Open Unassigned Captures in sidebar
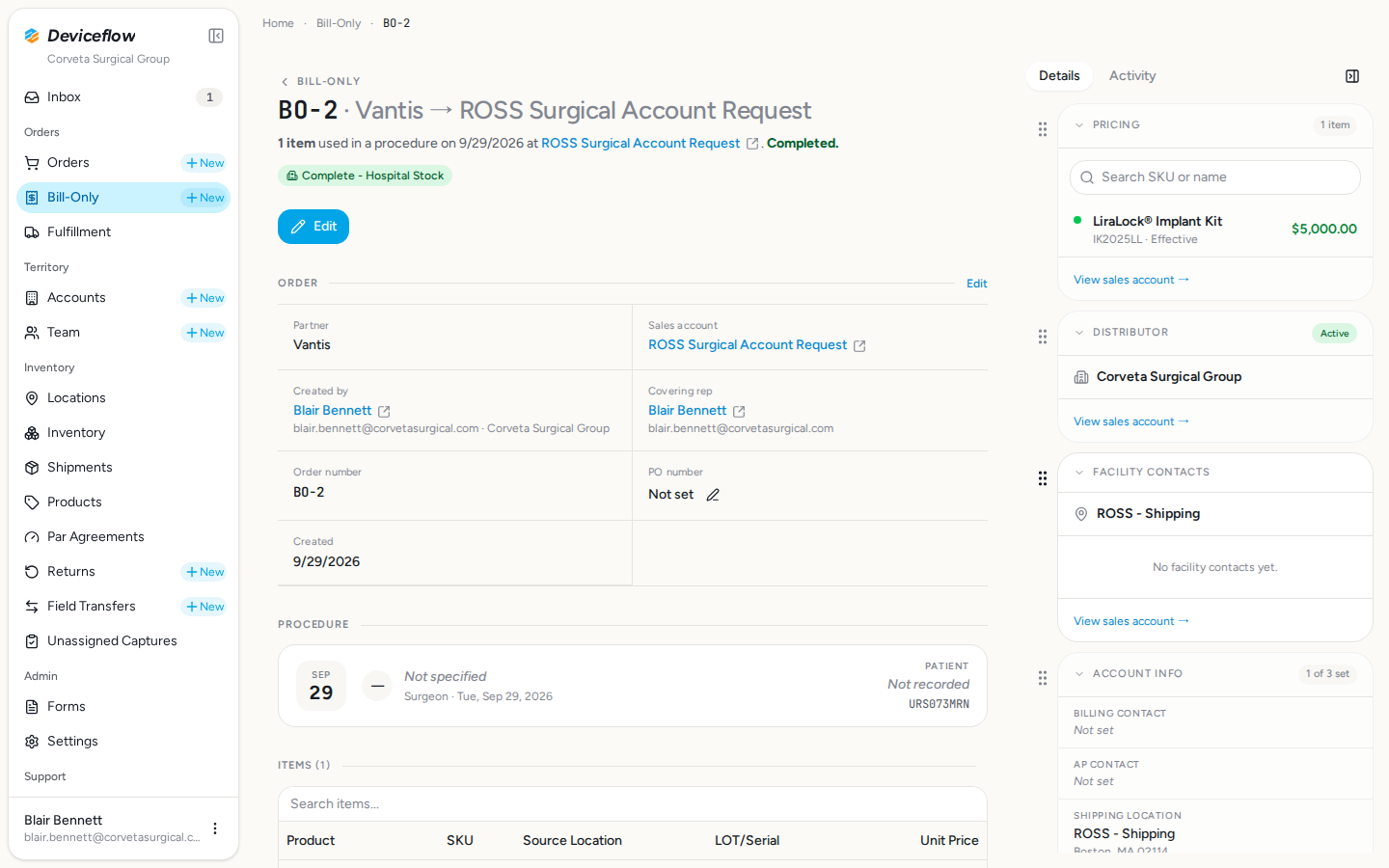The width and height of the screenshot is (1389, 868). point(123,641)
